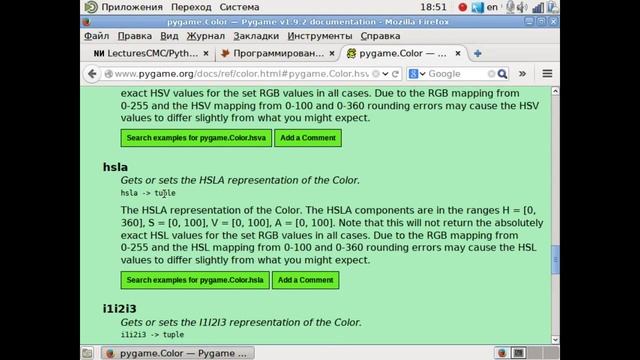Open the Приложения menu in the top panel
The height and width of the screenshot is (360, 640).
pyautogui.click(x=131, y=7)
